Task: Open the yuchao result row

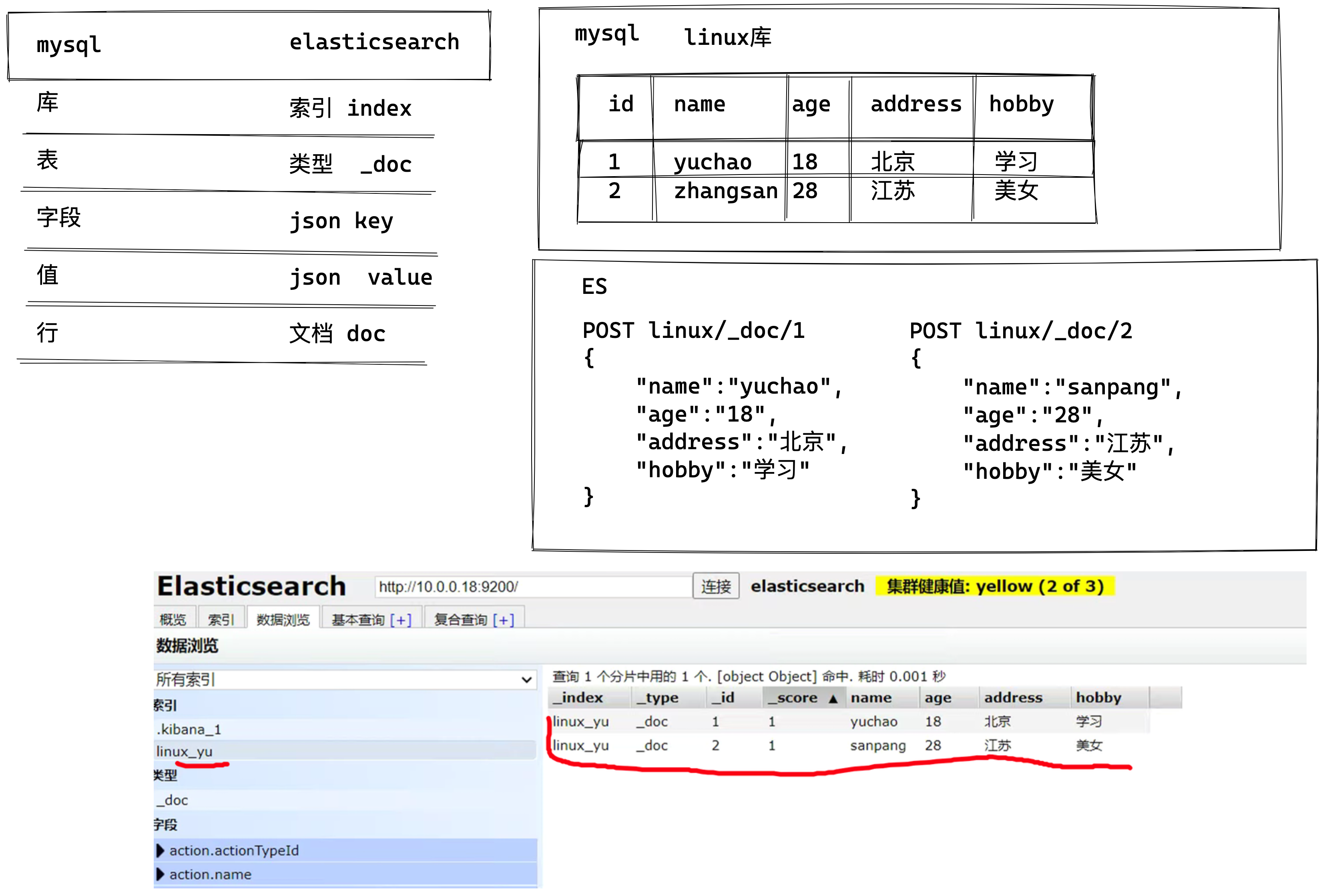Action: click(873, 722)
